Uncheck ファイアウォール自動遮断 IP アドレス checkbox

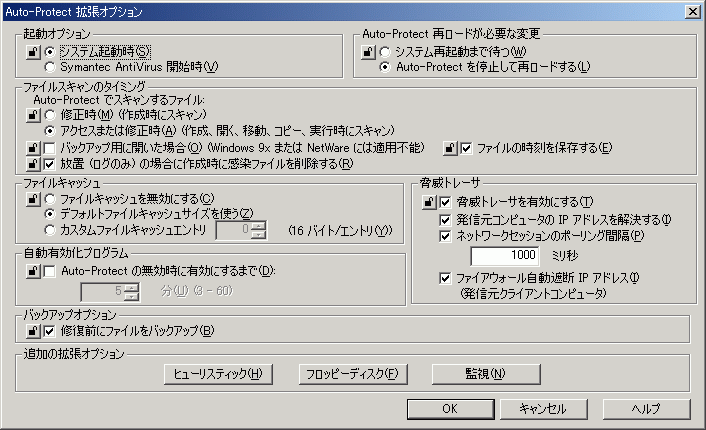(445, 278)
